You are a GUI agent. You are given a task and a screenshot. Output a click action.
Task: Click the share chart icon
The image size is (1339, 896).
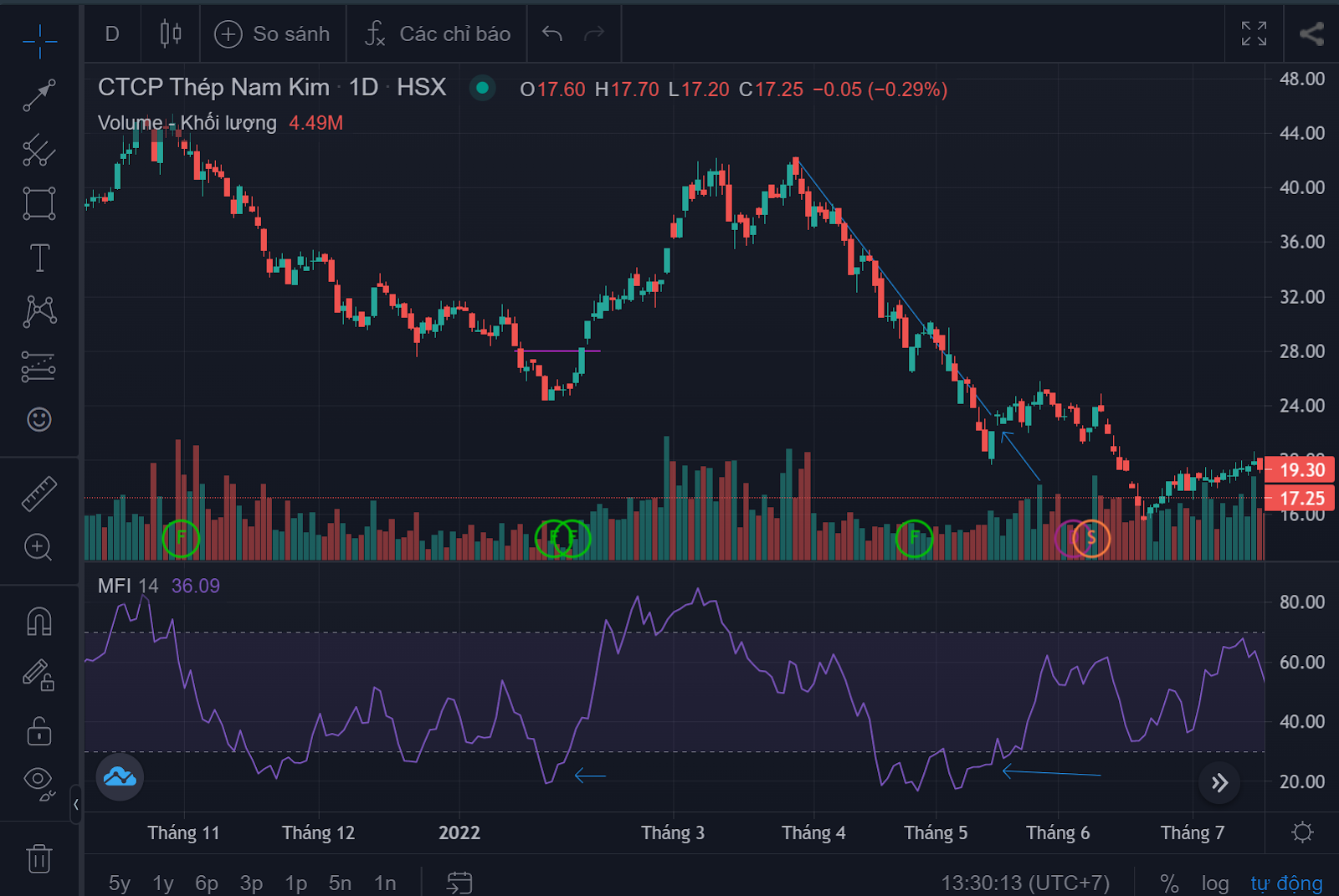click(1311, 34)
